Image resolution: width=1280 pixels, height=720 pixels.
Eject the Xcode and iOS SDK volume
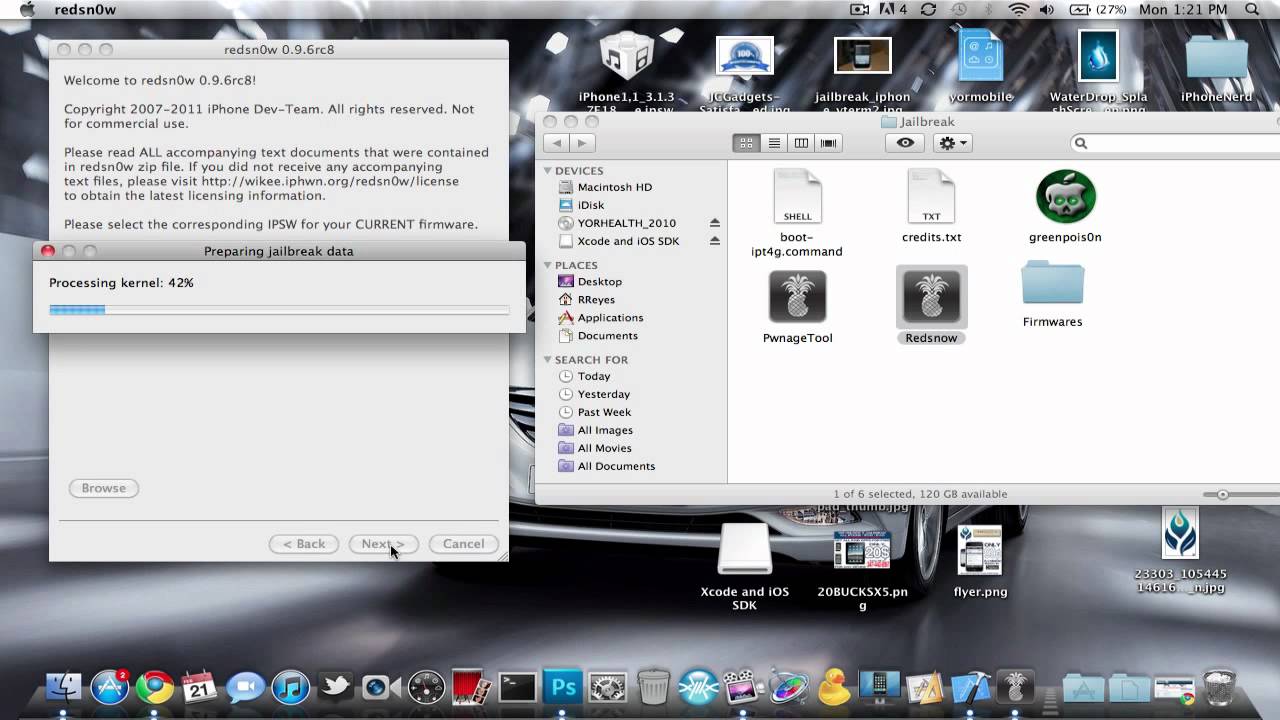point(714,241)
